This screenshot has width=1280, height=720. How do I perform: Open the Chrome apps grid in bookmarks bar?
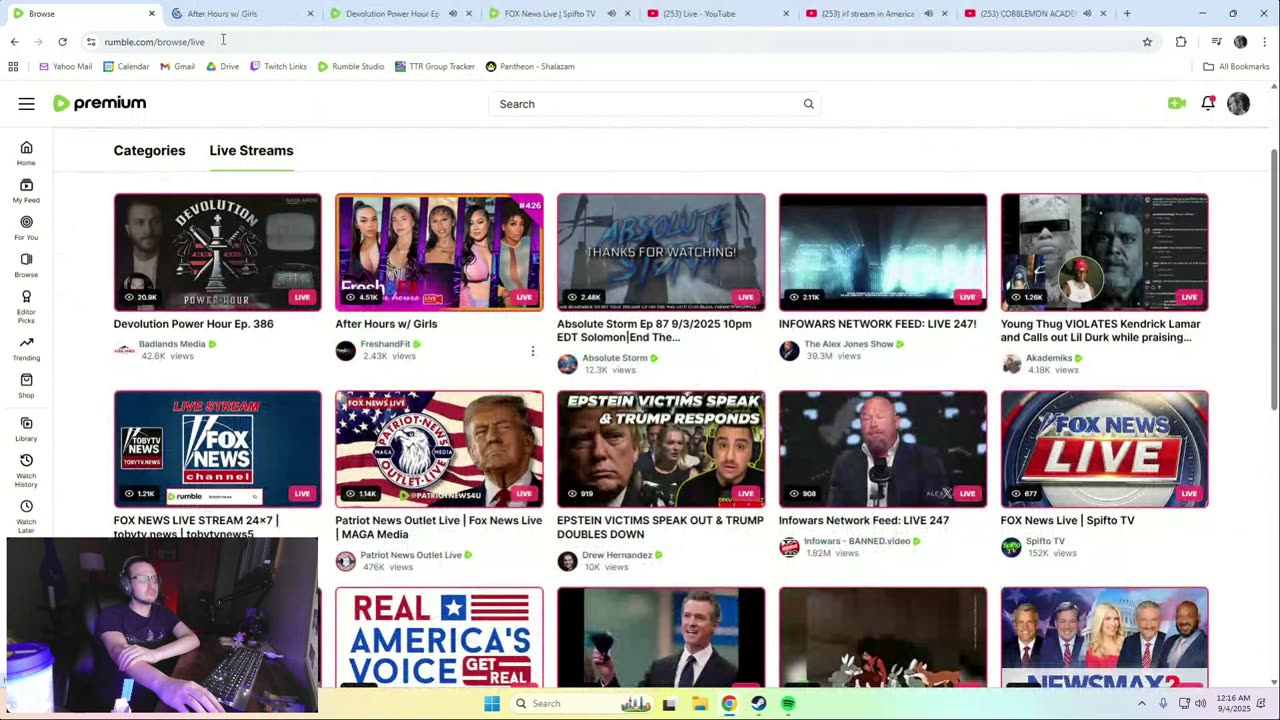point(13,67)
